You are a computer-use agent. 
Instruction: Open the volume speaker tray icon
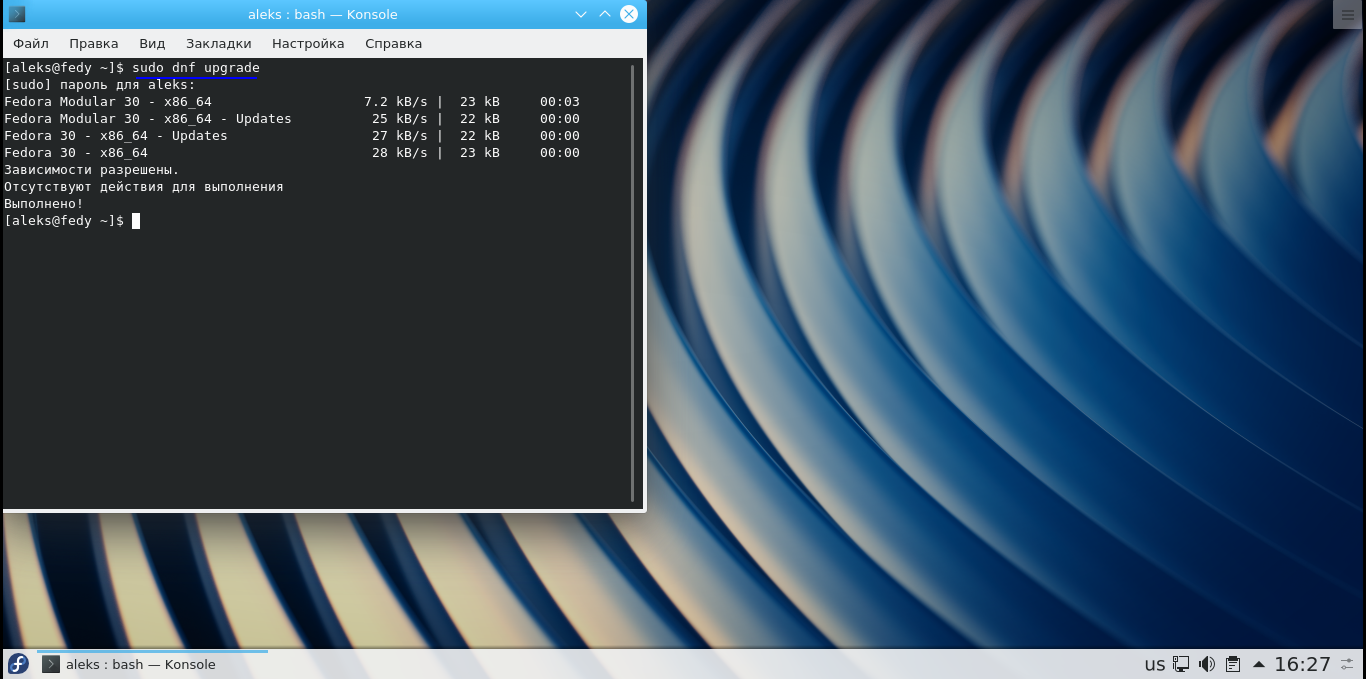(x=1207, y=664)
